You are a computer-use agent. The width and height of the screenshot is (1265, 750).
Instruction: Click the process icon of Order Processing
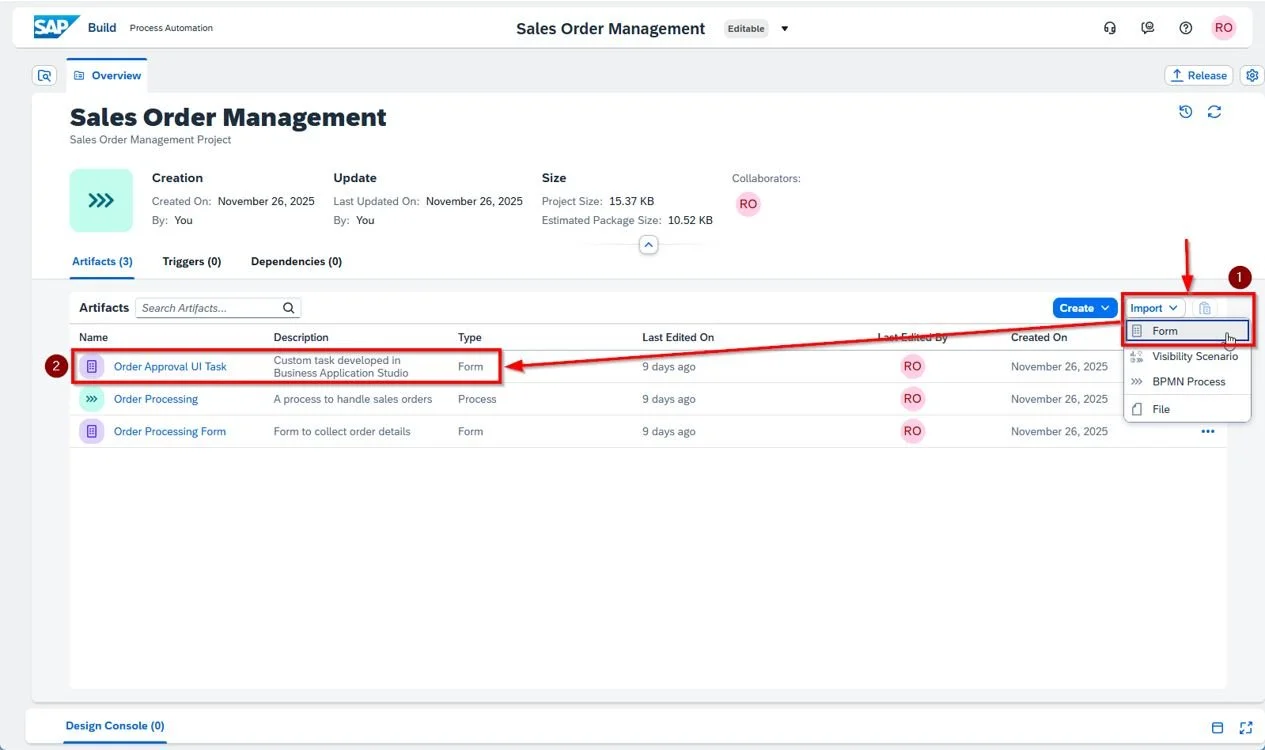[x=92, y=399]
